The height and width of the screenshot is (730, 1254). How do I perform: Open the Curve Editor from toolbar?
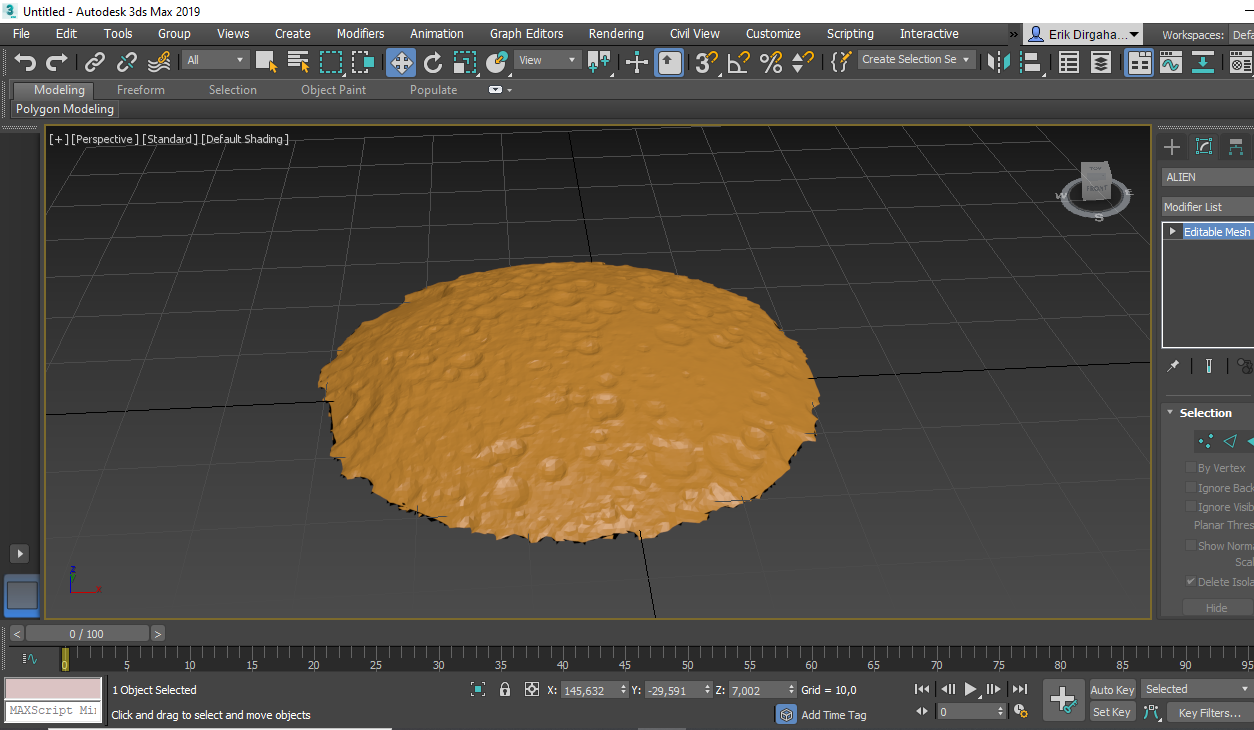click(1171, 63)
